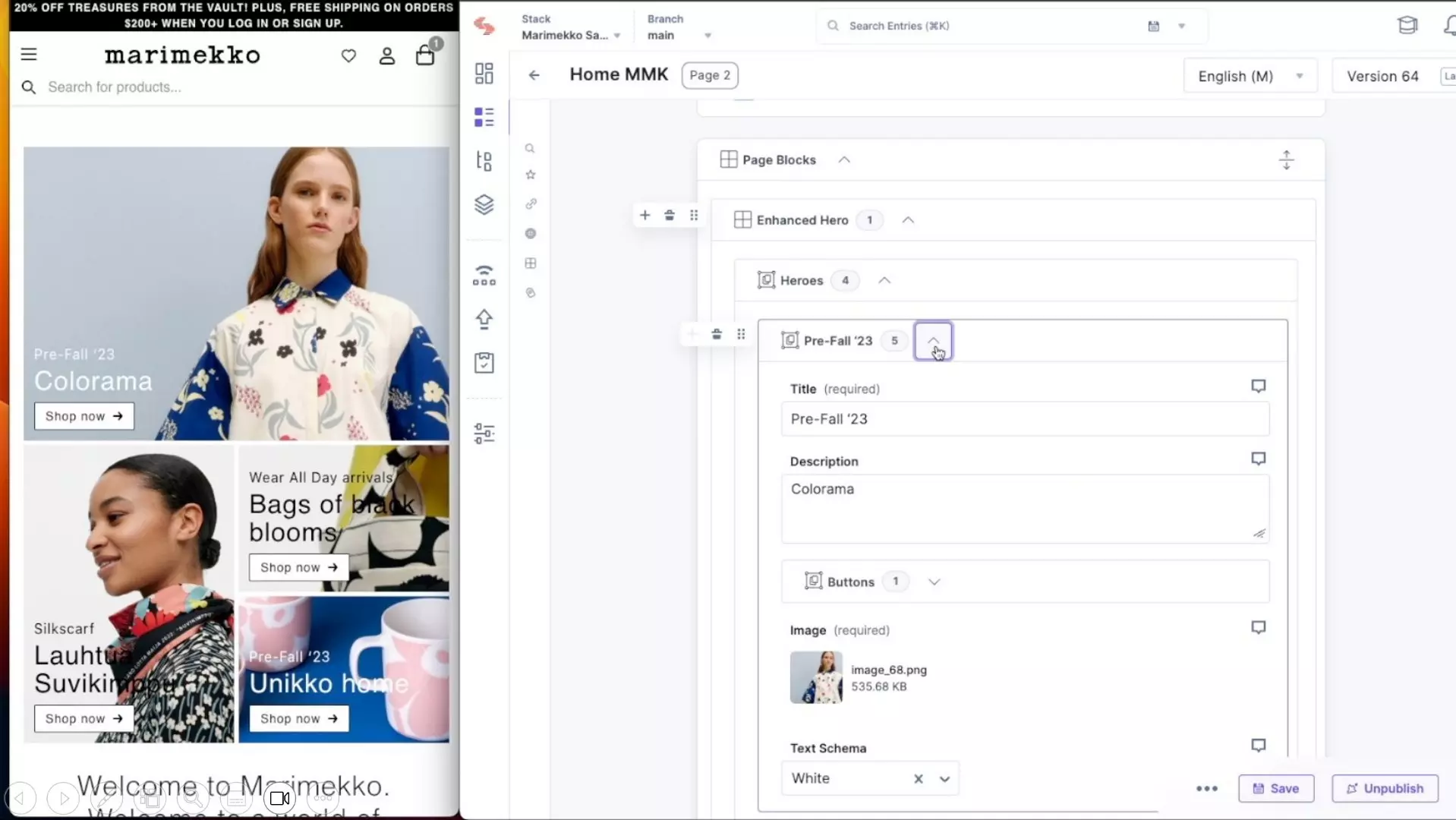Expand the search options arrow
This screenshot has width=1456, height=820.
pos(1181,26)
